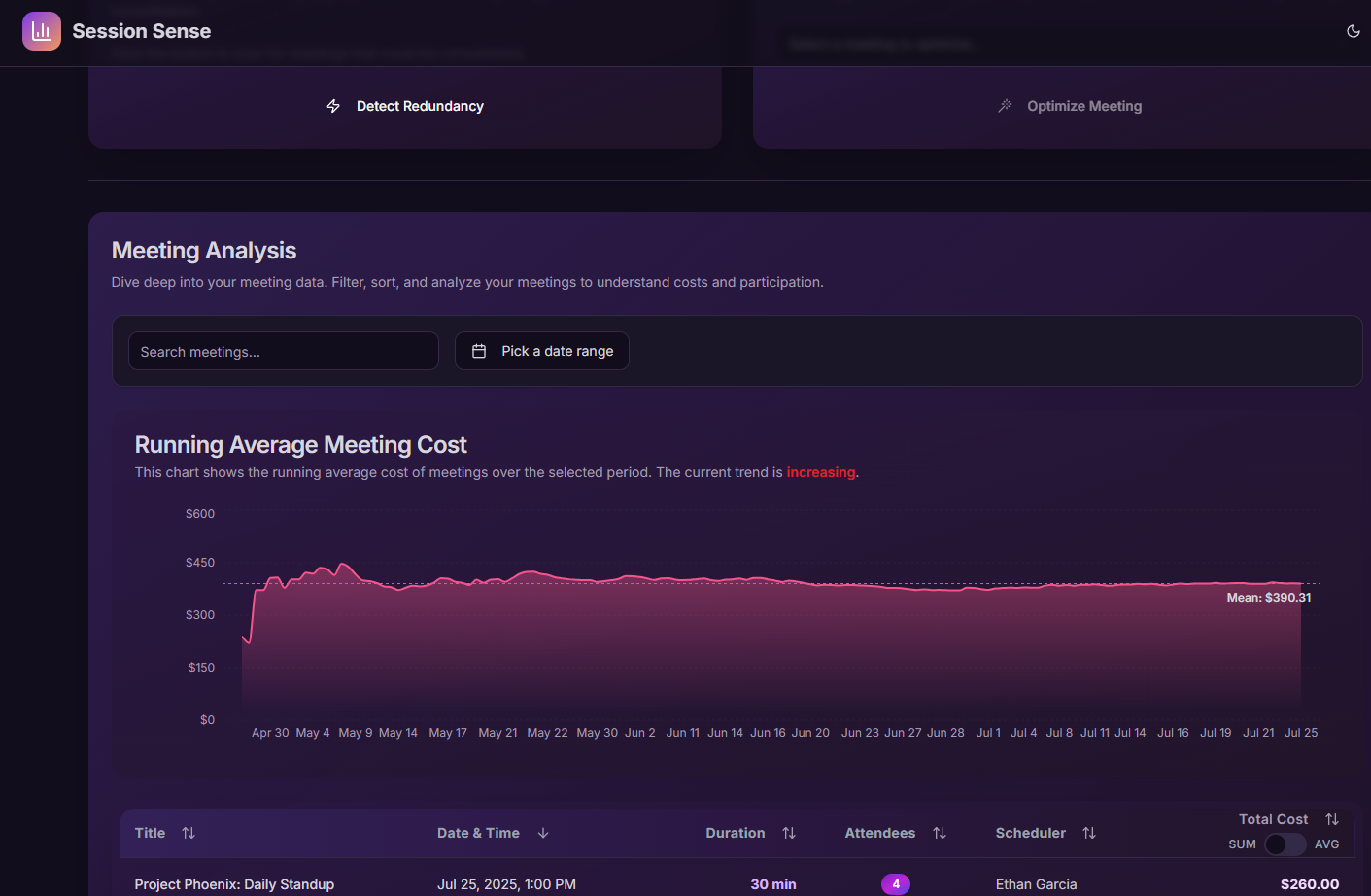The height and width of the screenshot is (896, 1371).
Task: Click the Duration column header
Action: tap(736, 833)
